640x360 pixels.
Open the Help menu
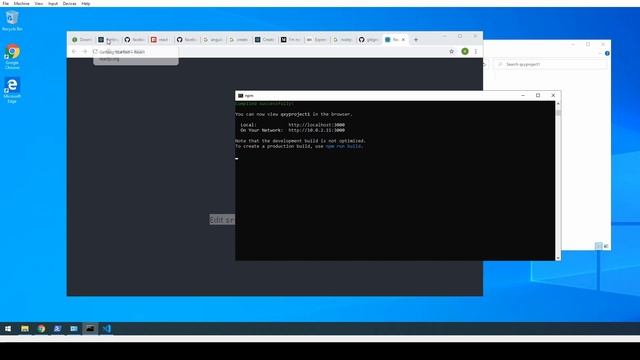[x=86, y=3]
